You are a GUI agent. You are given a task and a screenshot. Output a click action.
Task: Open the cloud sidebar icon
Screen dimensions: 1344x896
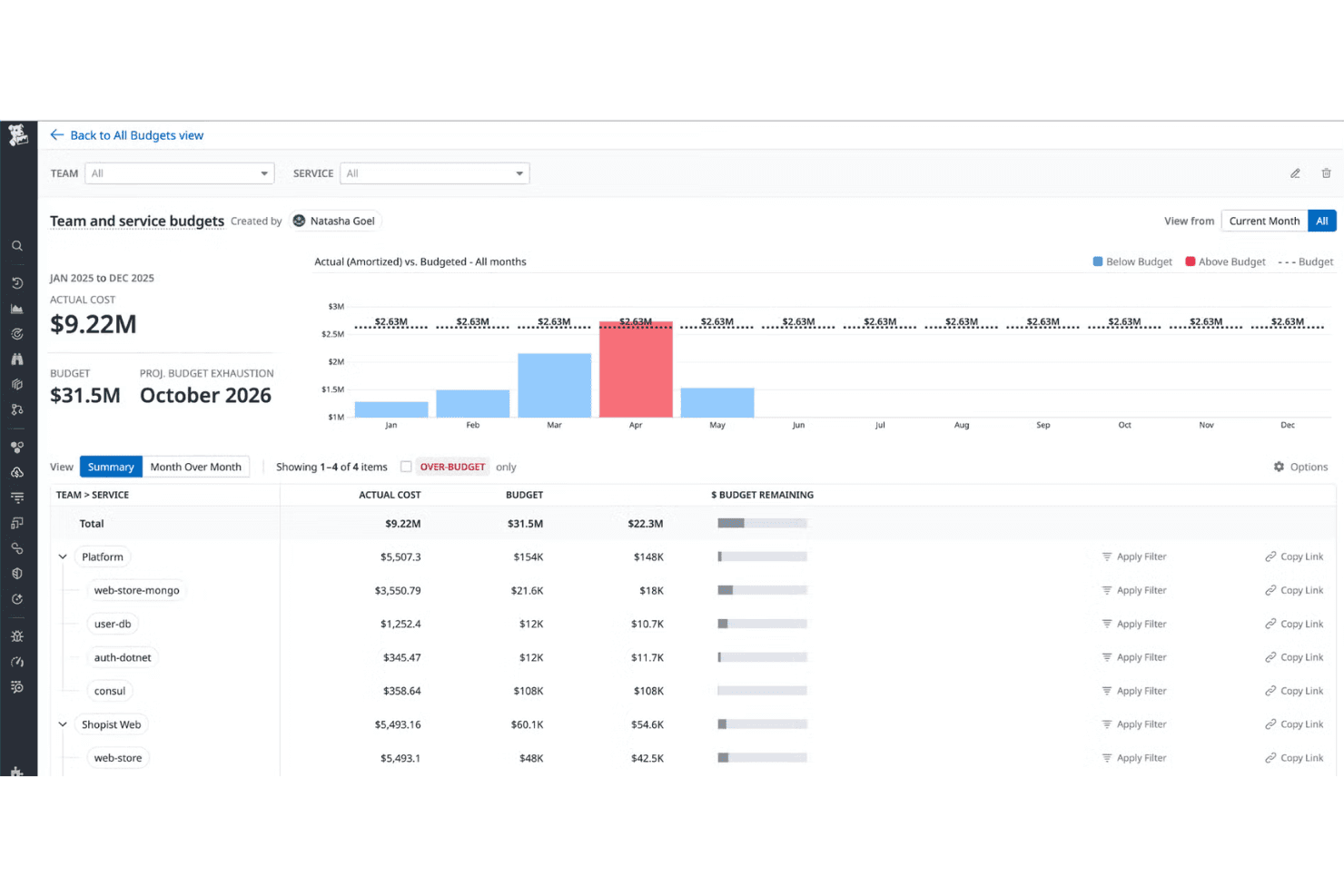[17, 472]
